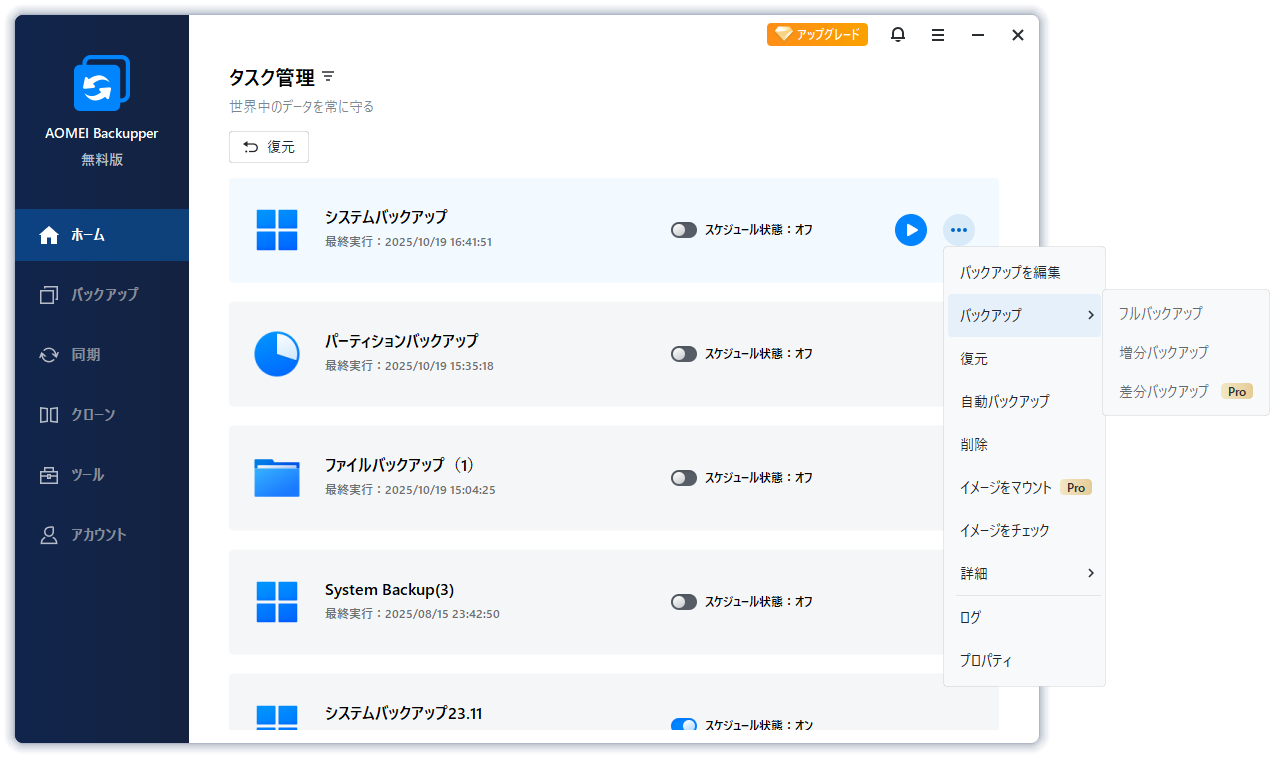Image resolution: width=1277 pixels, height=758 pixels.
Task: Open クローン in the sidebar
Action: pos(102,415)
